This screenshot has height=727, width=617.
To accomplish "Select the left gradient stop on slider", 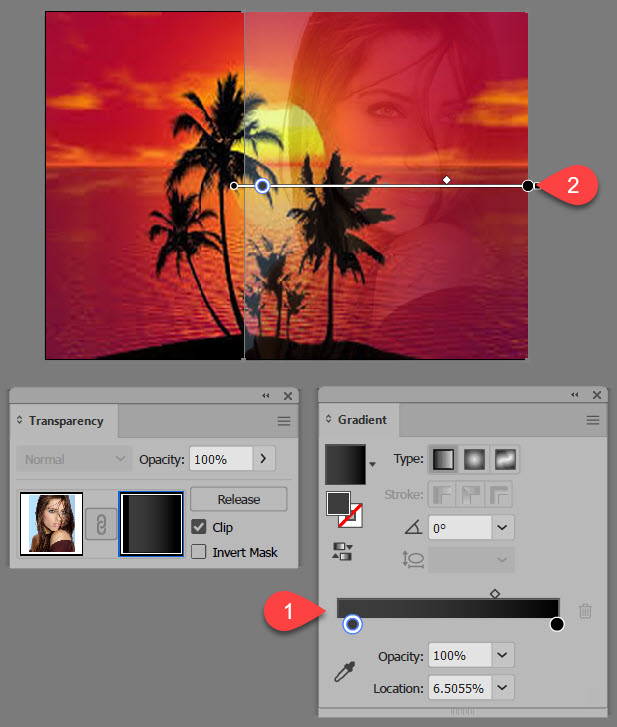I will coord(352,624).
